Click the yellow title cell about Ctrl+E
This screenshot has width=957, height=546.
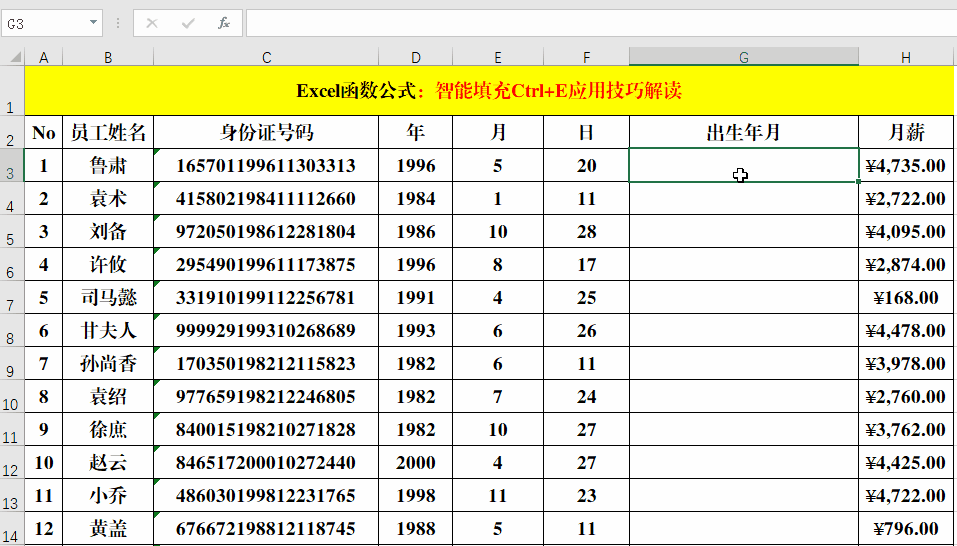[489, 91]
